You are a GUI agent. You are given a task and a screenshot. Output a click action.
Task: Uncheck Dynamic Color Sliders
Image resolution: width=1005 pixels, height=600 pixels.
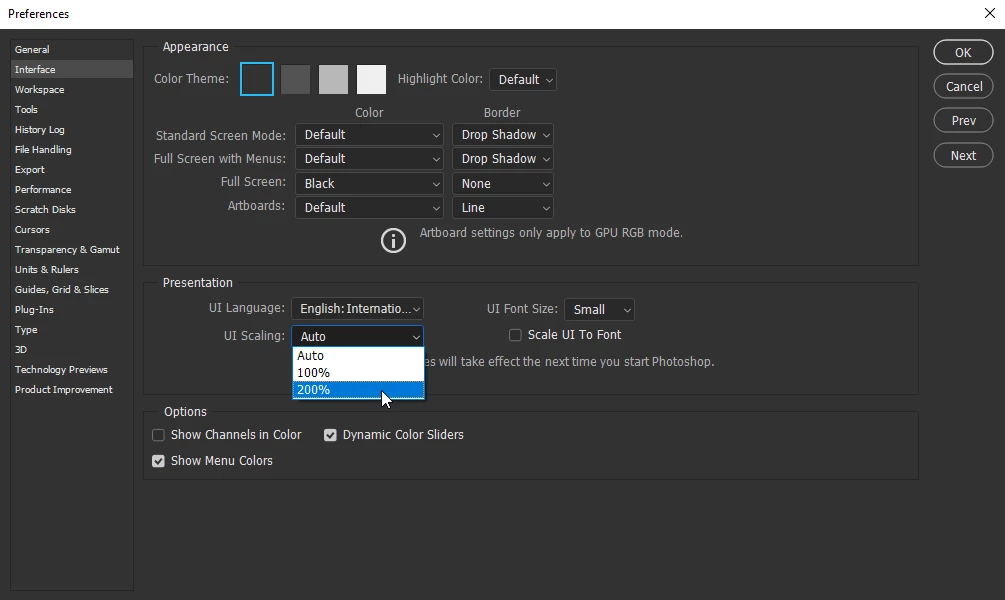[330, 435]
